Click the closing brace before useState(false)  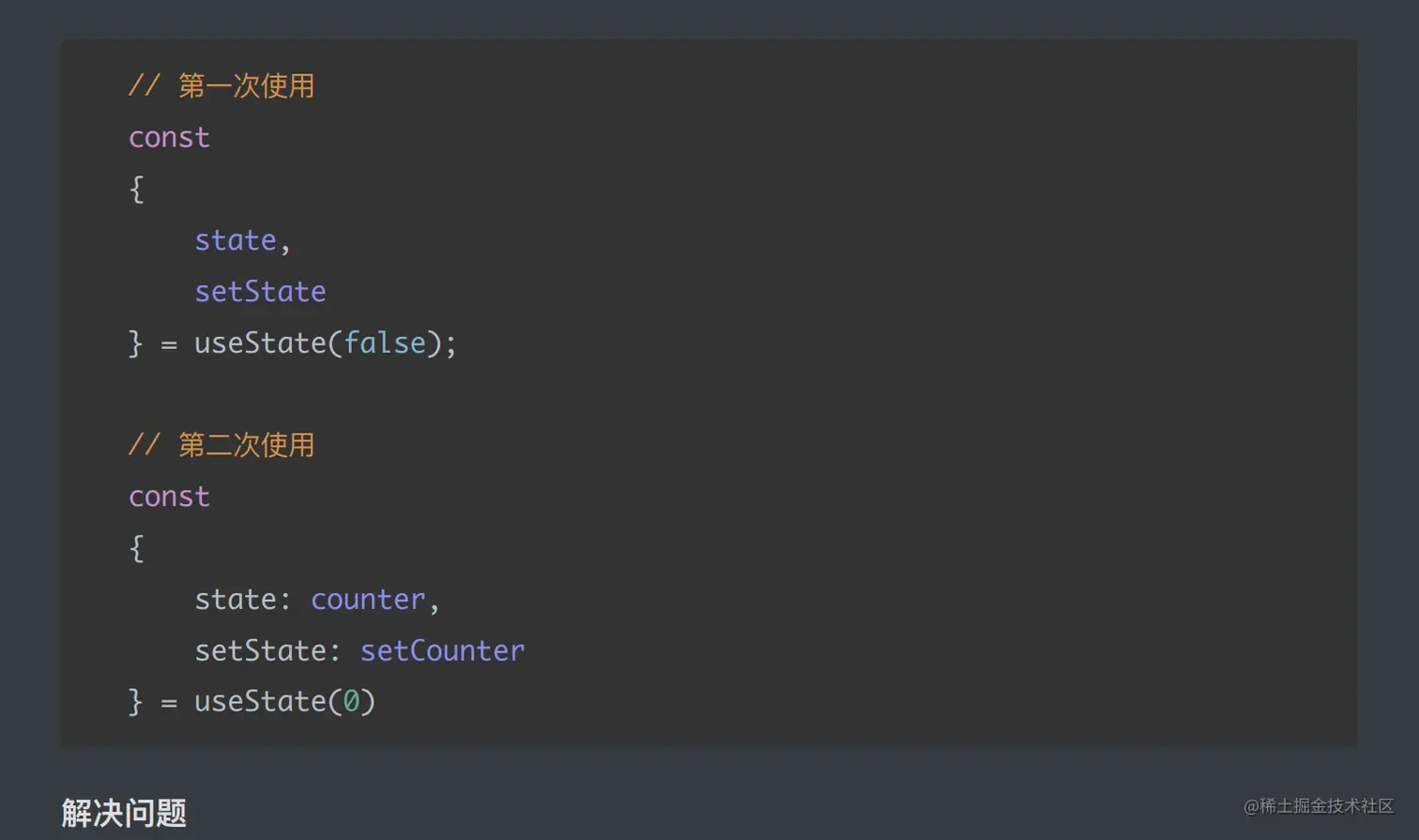[x=136, y=344]
